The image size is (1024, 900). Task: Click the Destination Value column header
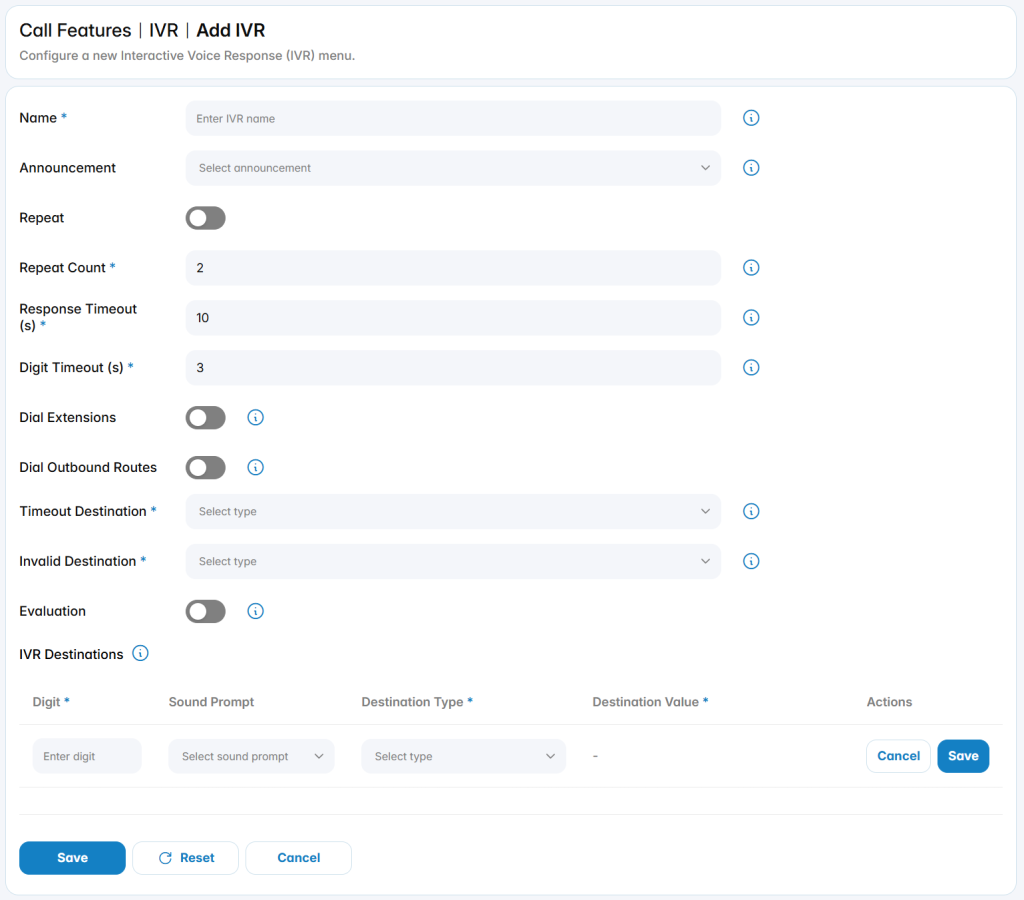[650, 702]
